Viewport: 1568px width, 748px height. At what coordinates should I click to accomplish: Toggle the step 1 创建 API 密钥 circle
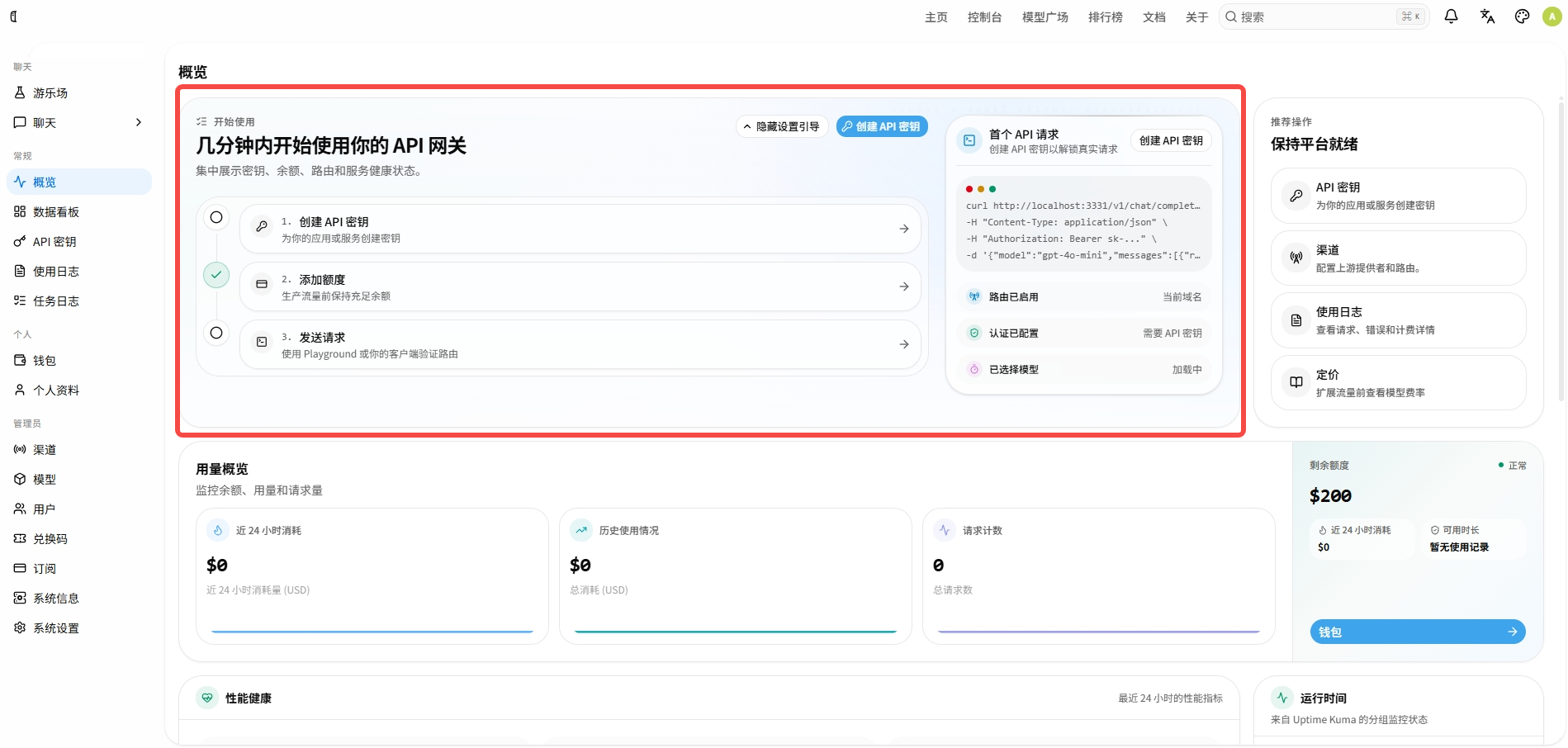pyautogui.click(x=216, y=217)
